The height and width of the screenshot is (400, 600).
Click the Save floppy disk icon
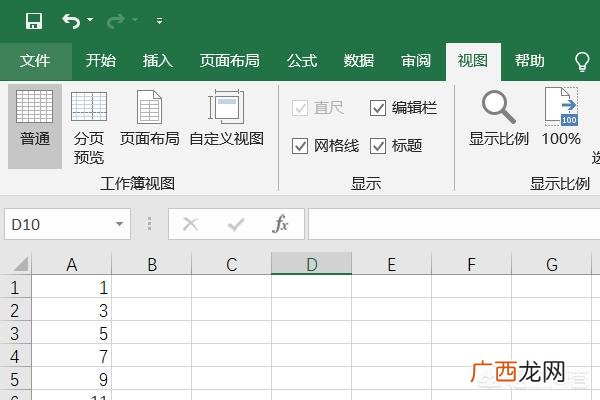tap(34, 21)
